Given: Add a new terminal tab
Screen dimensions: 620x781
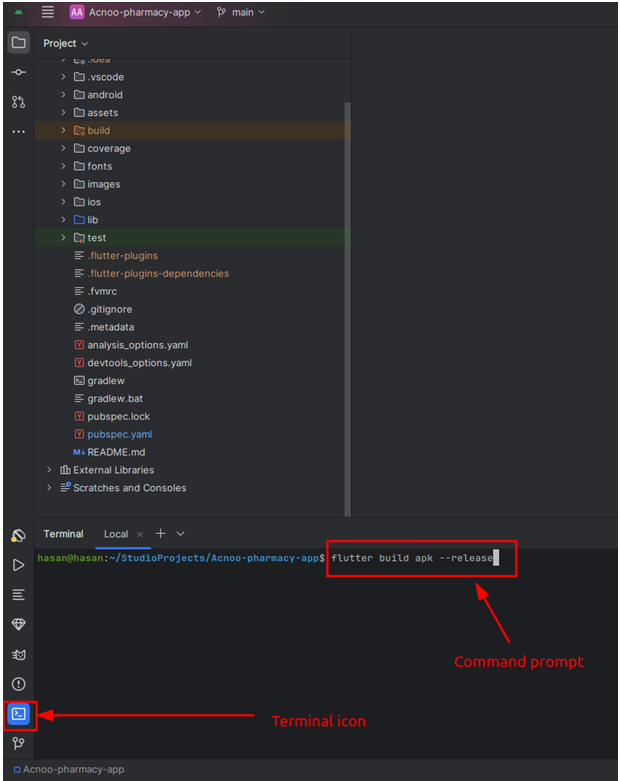Looking at the screenshot, I should 160,534.
